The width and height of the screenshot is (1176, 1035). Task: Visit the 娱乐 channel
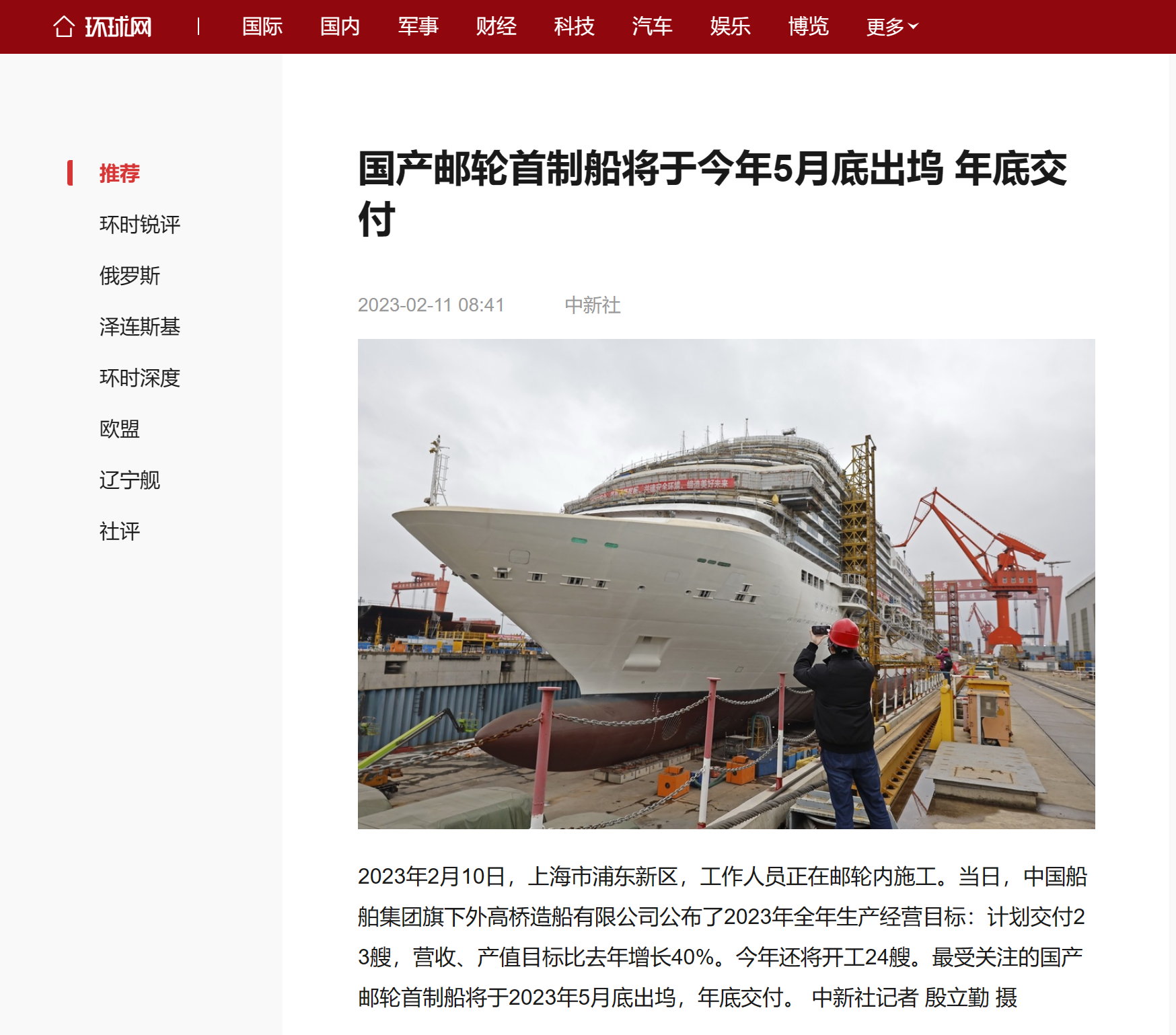pos(731,27)
